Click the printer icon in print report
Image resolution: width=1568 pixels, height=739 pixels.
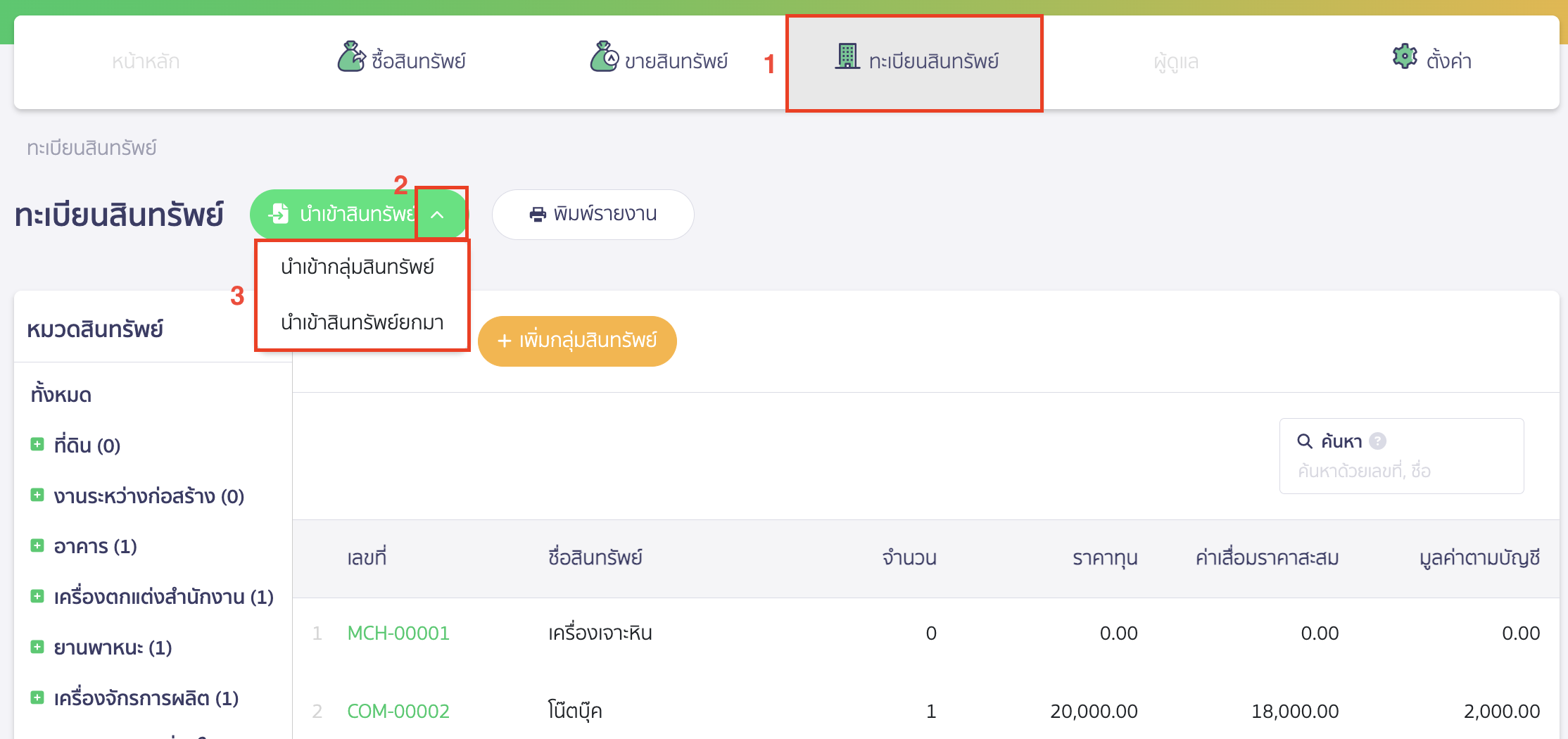pos(538,214)
